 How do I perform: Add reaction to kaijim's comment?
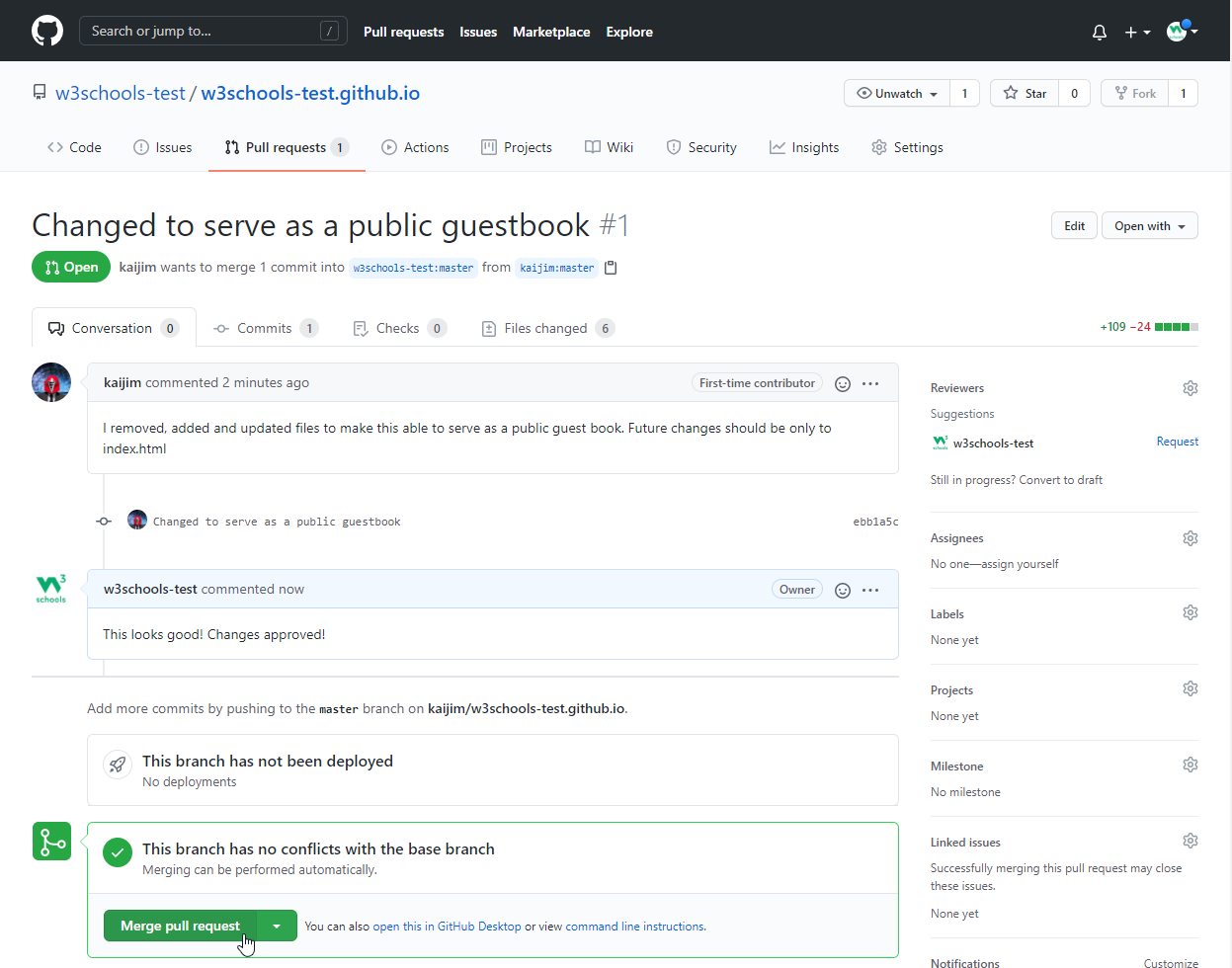(843, 384)
